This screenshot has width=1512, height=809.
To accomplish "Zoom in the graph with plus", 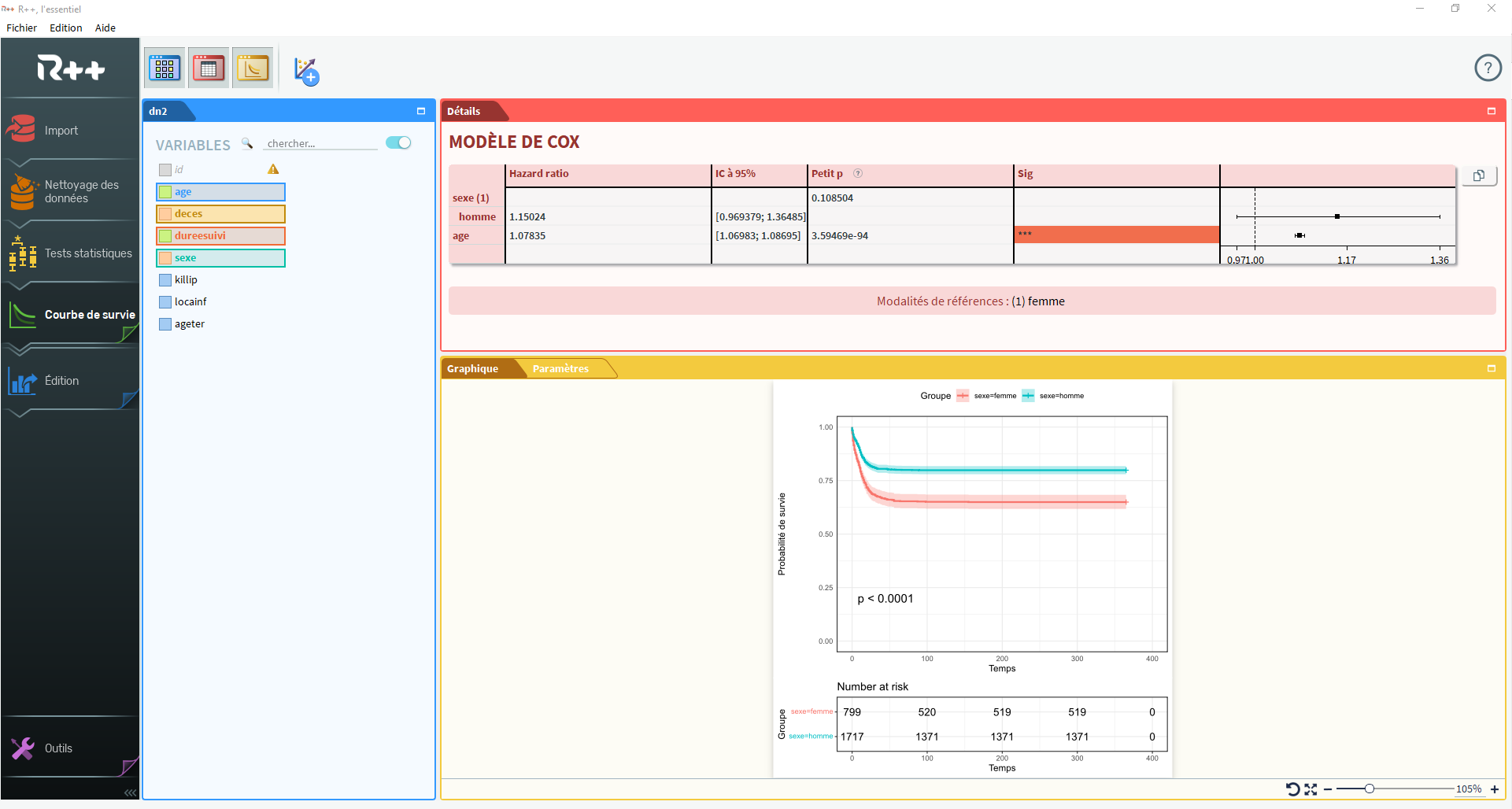I will 1494,789.
